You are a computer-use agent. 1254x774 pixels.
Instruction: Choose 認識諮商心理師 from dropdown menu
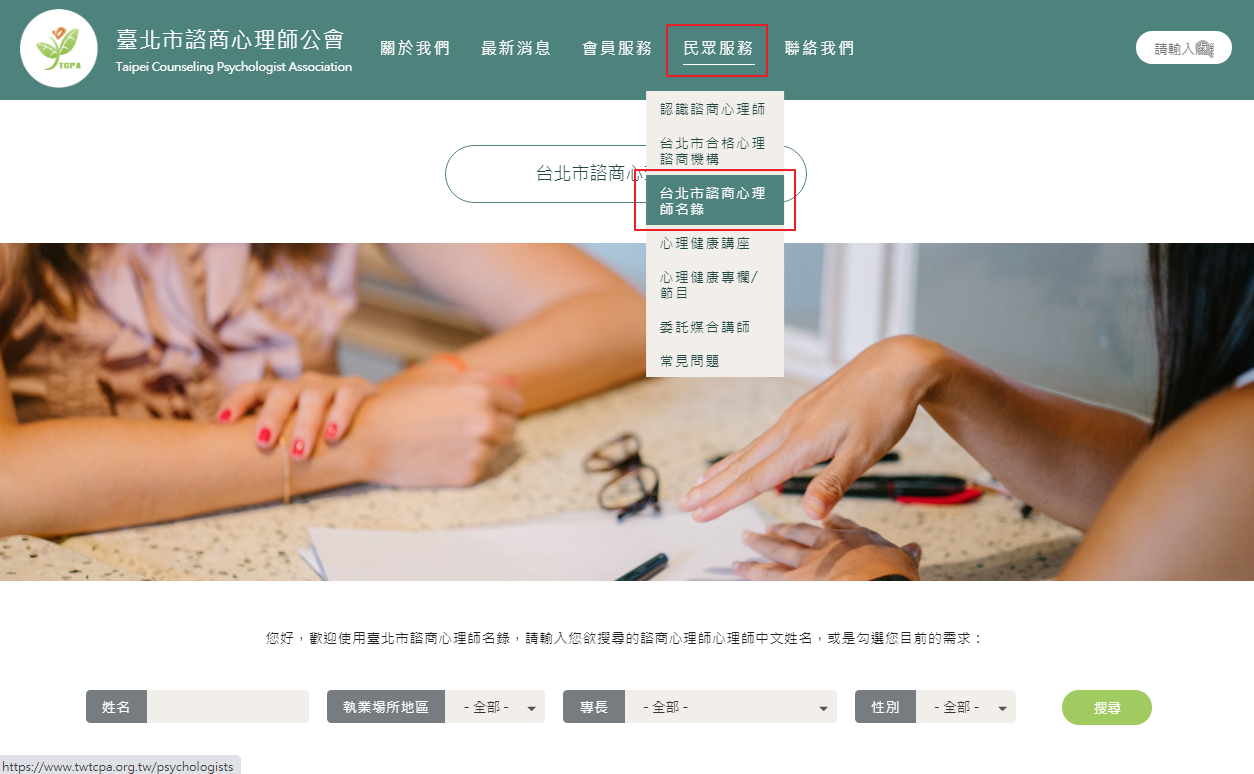tap(715, 109)
